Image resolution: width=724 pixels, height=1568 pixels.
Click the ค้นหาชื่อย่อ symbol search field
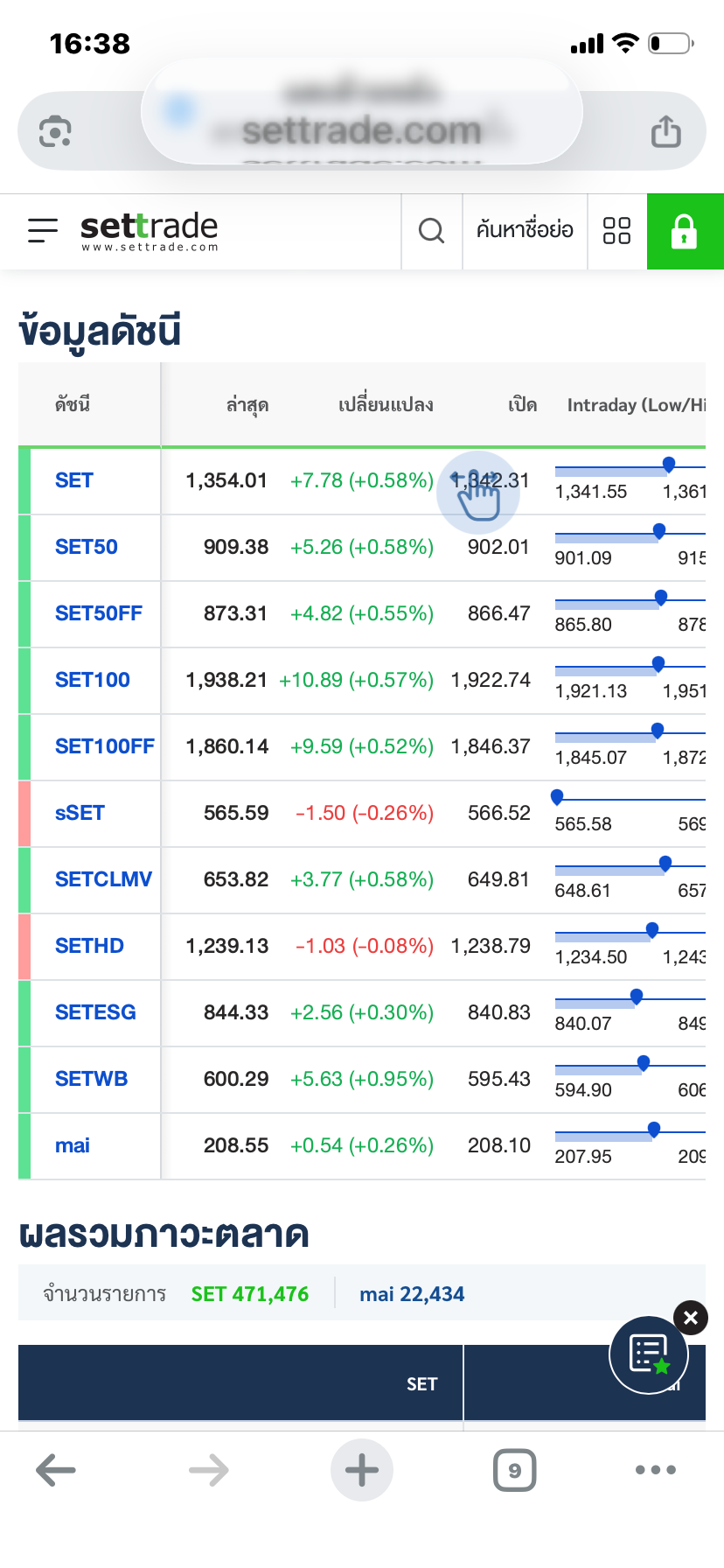coord(525,231)
